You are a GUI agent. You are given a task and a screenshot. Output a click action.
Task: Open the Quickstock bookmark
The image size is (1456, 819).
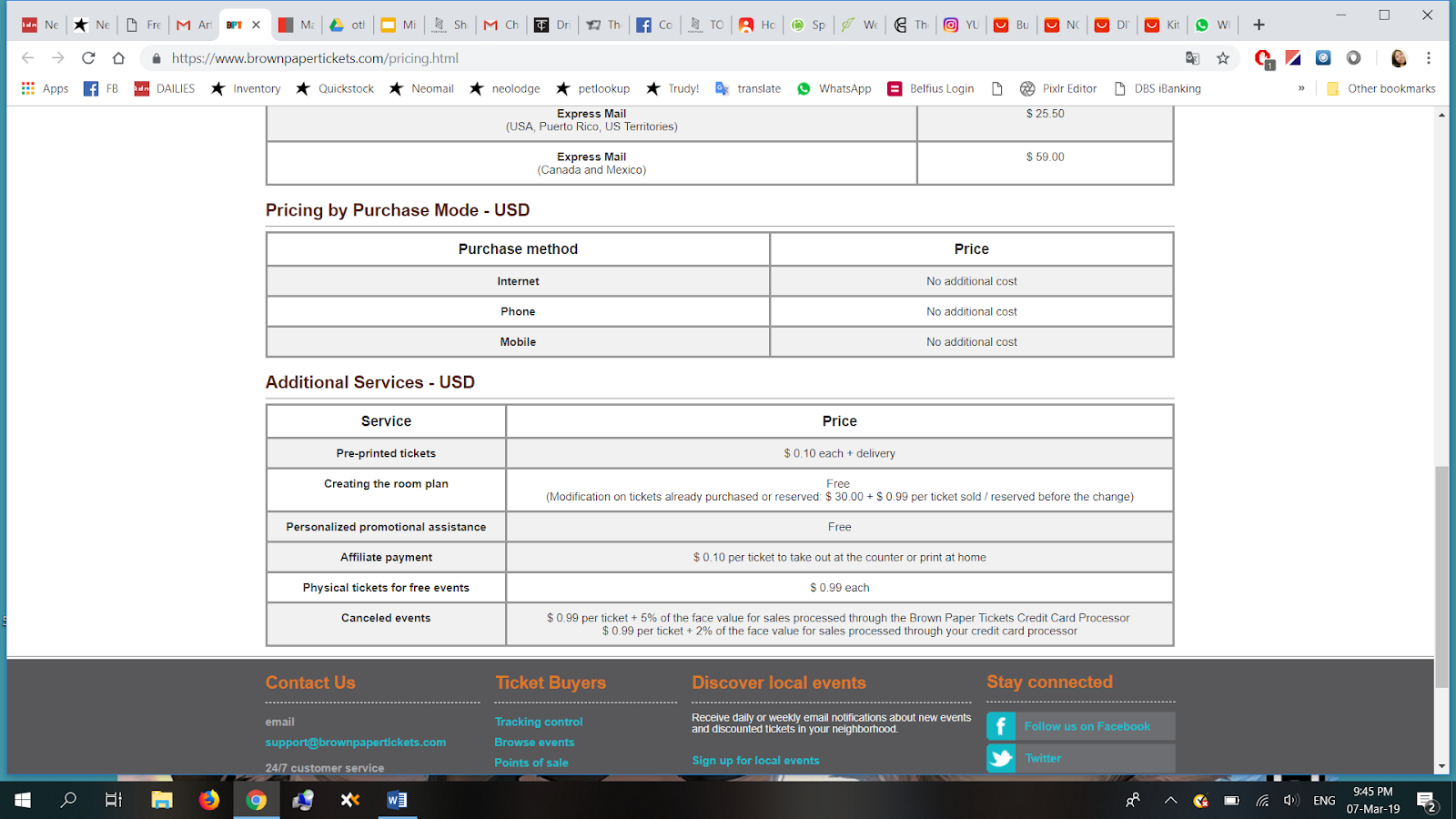pyautogui.click(x=335, y=88)
